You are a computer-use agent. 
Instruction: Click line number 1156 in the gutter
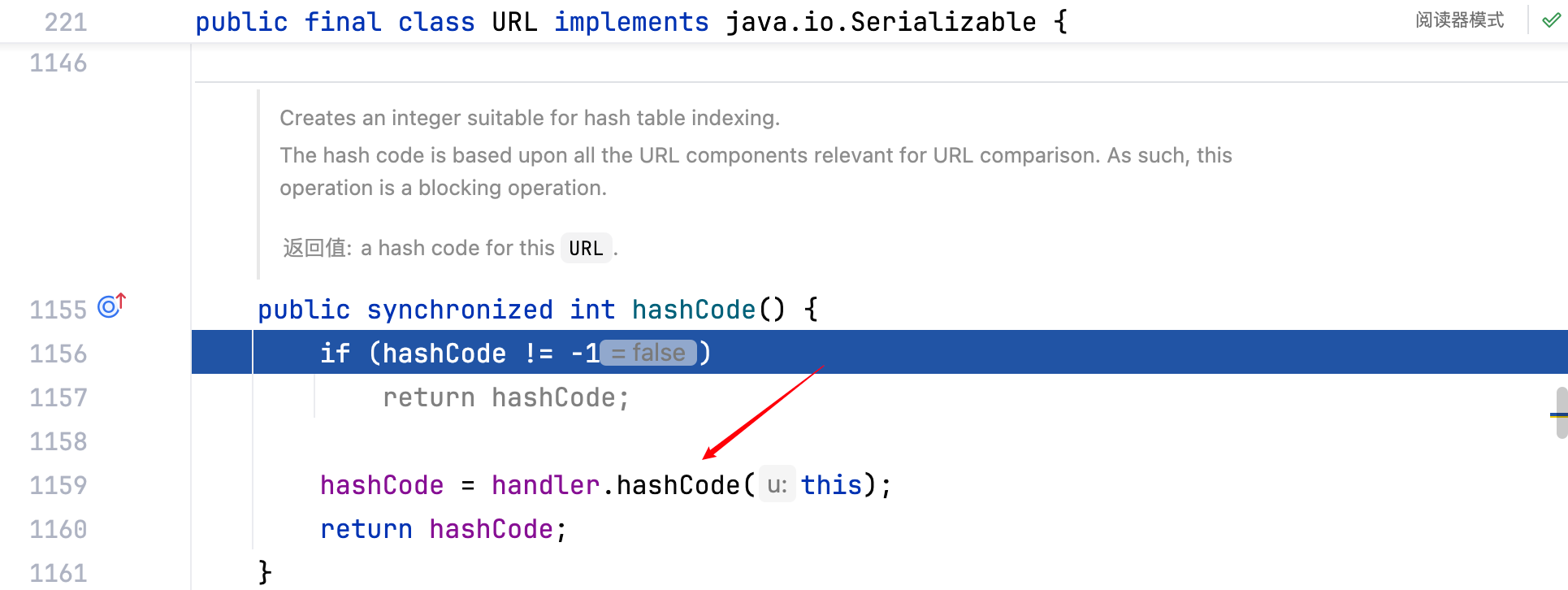point(58,354)
